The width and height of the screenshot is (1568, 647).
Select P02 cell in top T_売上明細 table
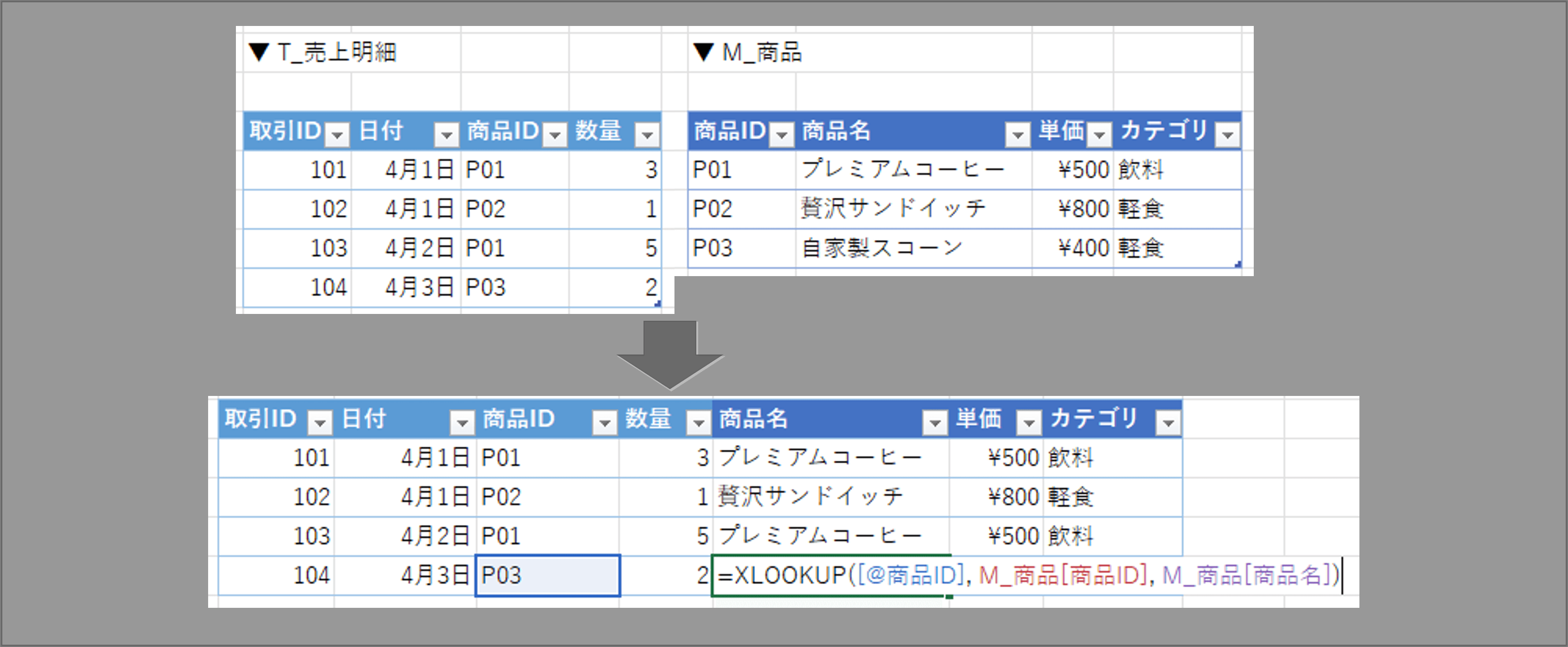515,209
